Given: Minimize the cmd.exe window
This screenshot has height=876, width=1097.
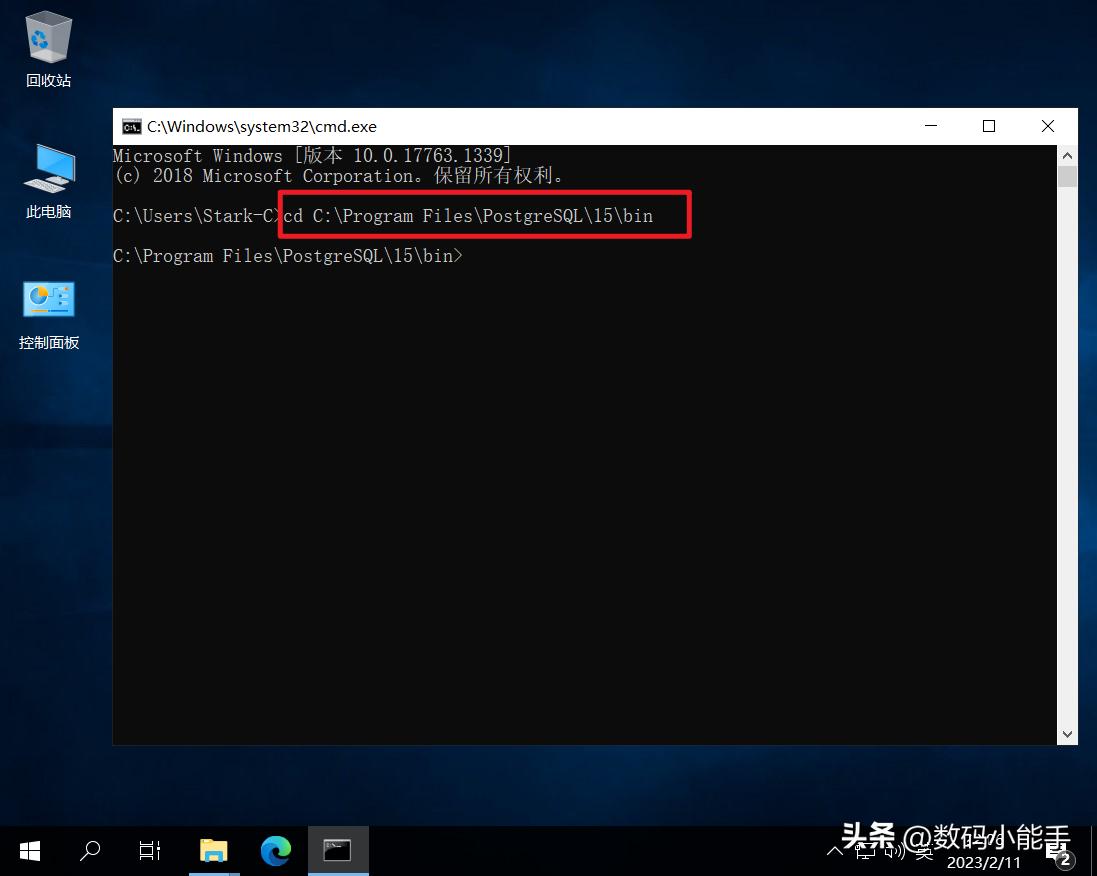Looking at the screenshot, I should [x=931, y=127].
